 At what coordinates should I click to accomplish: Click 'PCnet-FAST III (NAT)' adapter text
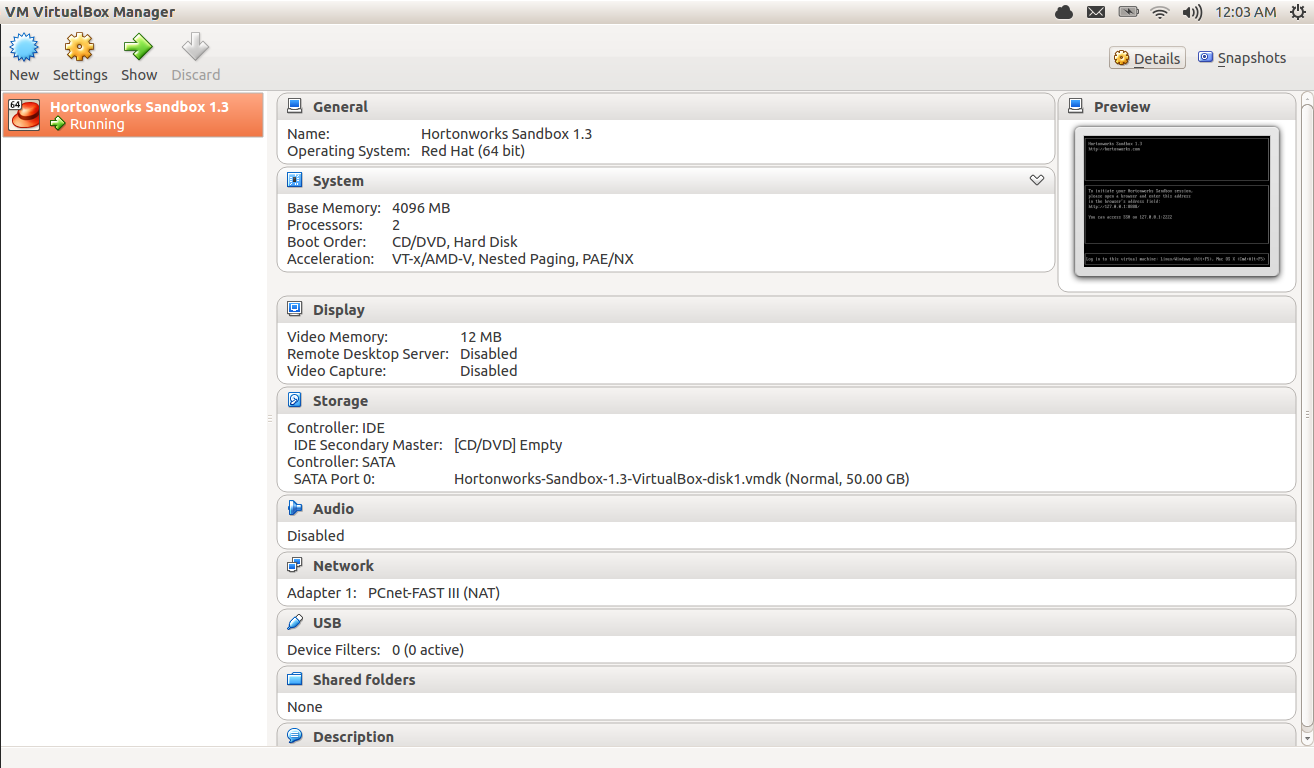pos(434,593)
